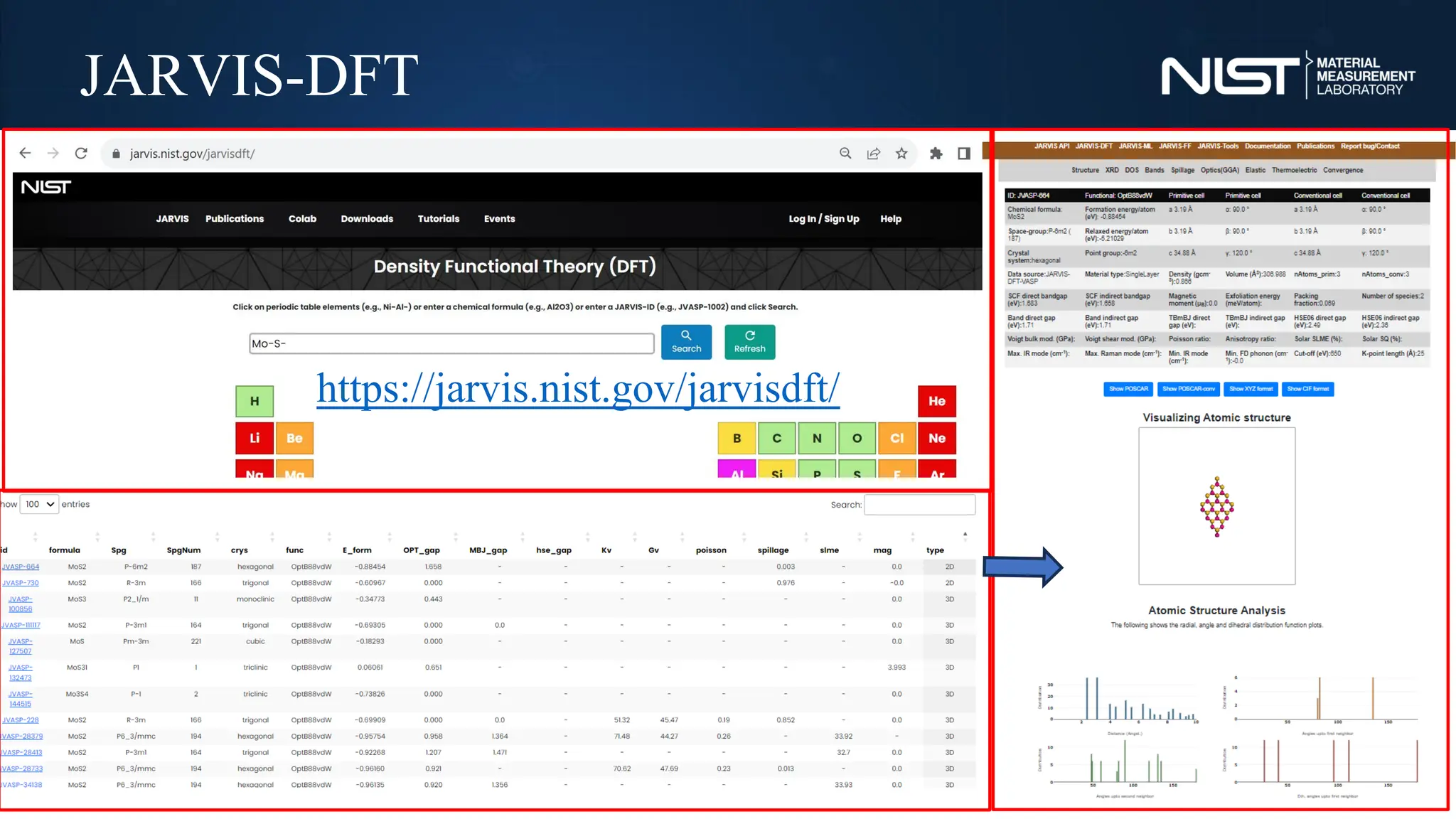Open site info via the lock icon
This screenshot has height=819, width=1456.
pyautogui.click(x=115, y=154)
